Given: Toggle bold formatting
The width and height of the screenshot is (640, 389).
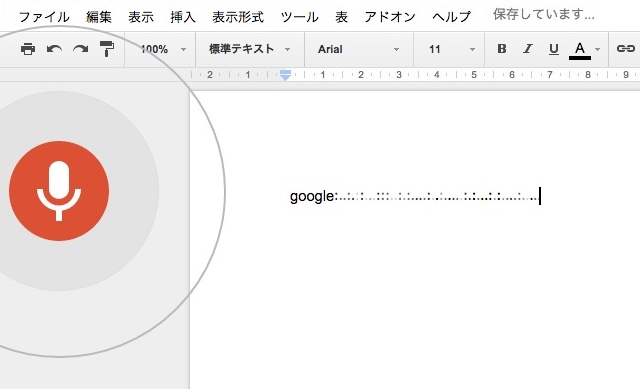Looking at the screenshot, I should [502, 49].
